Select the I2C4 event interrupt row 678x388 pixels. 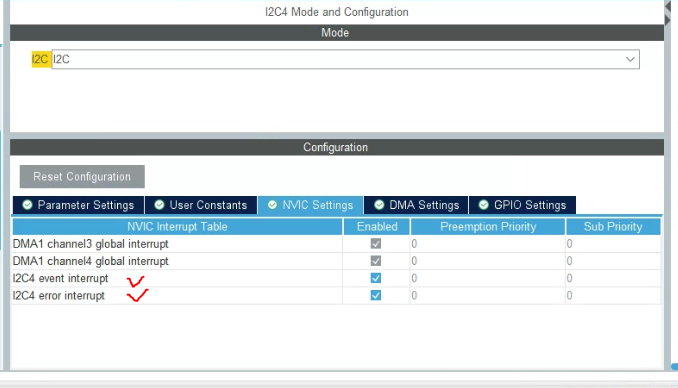pyautogui.click(x=336, y=279)
